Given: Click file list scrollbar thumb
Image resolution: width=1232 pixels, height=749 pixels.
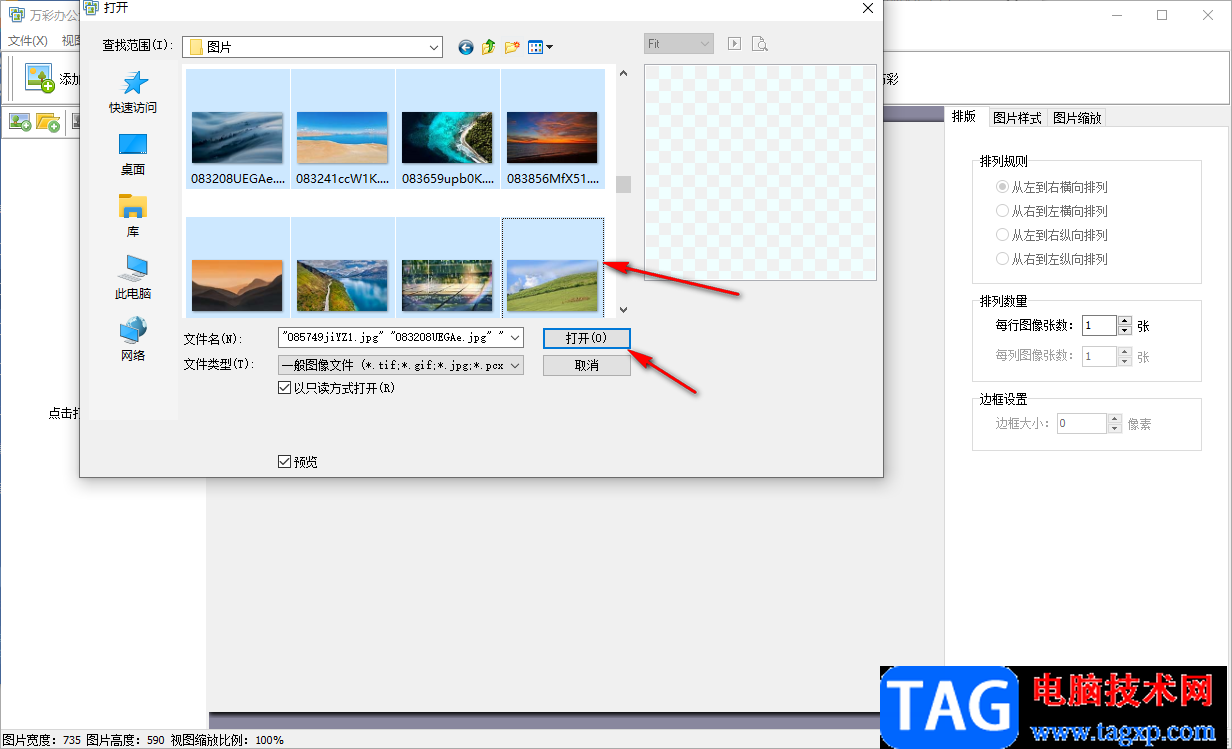Looking at the screenshot, I should click(623, 184).
